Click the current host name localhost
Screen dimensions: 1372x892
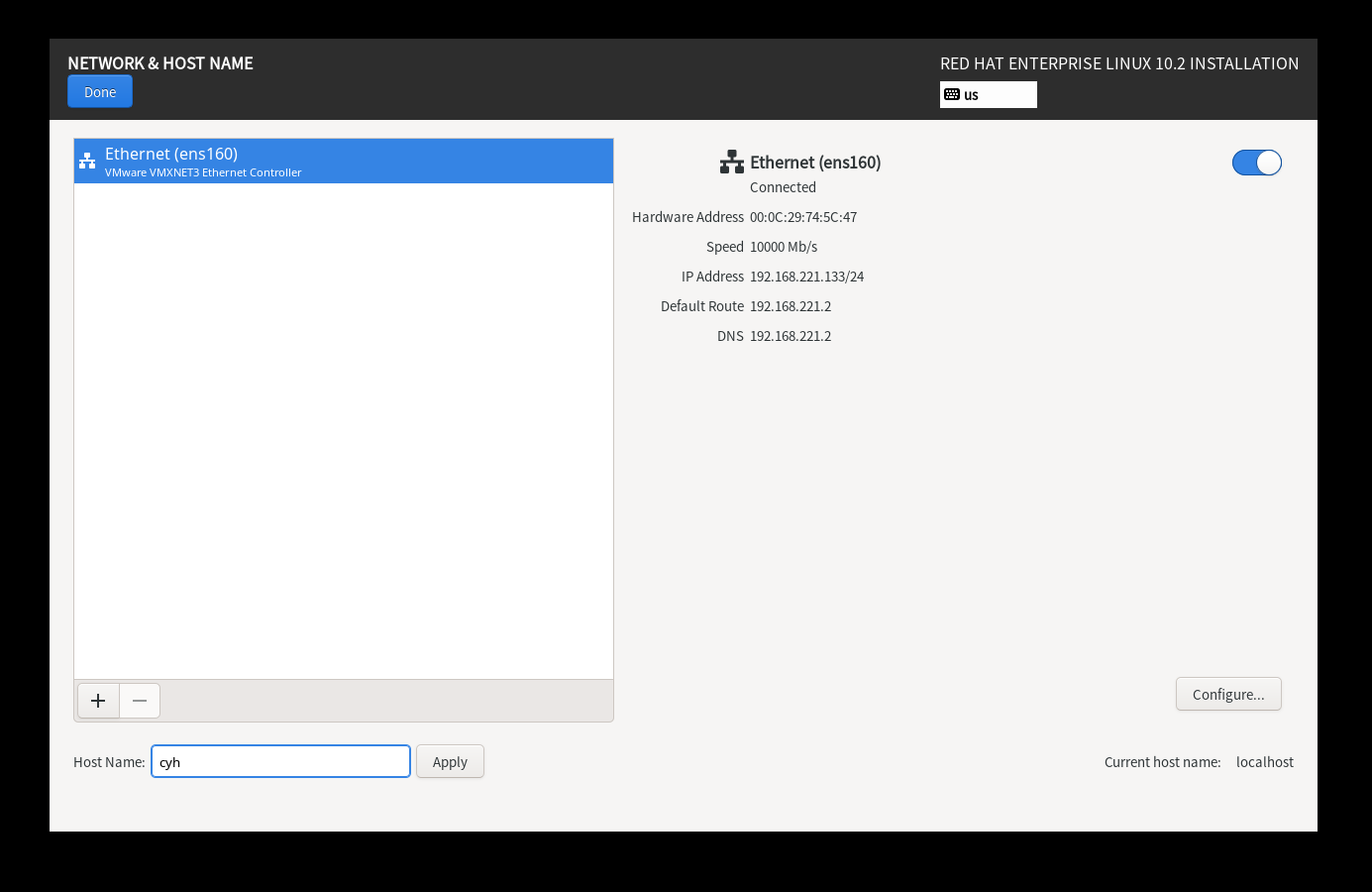(1265, 762)
